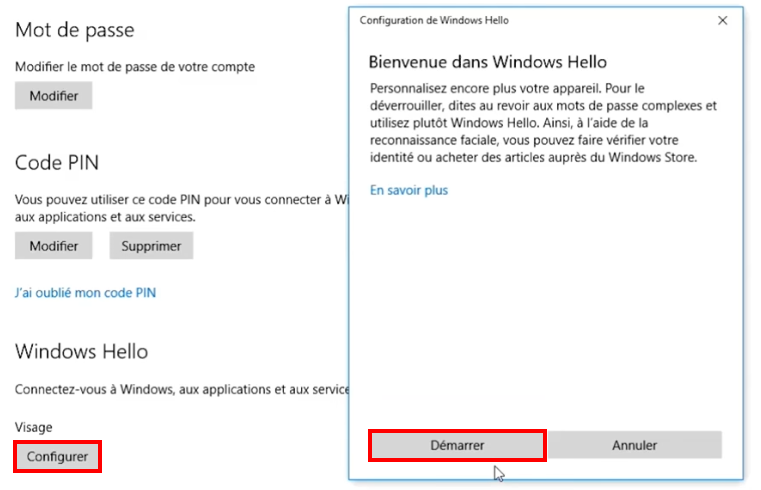
Task: Select the Windows Hello section heading
Action: pyautogui.click(x=82, y=352)
